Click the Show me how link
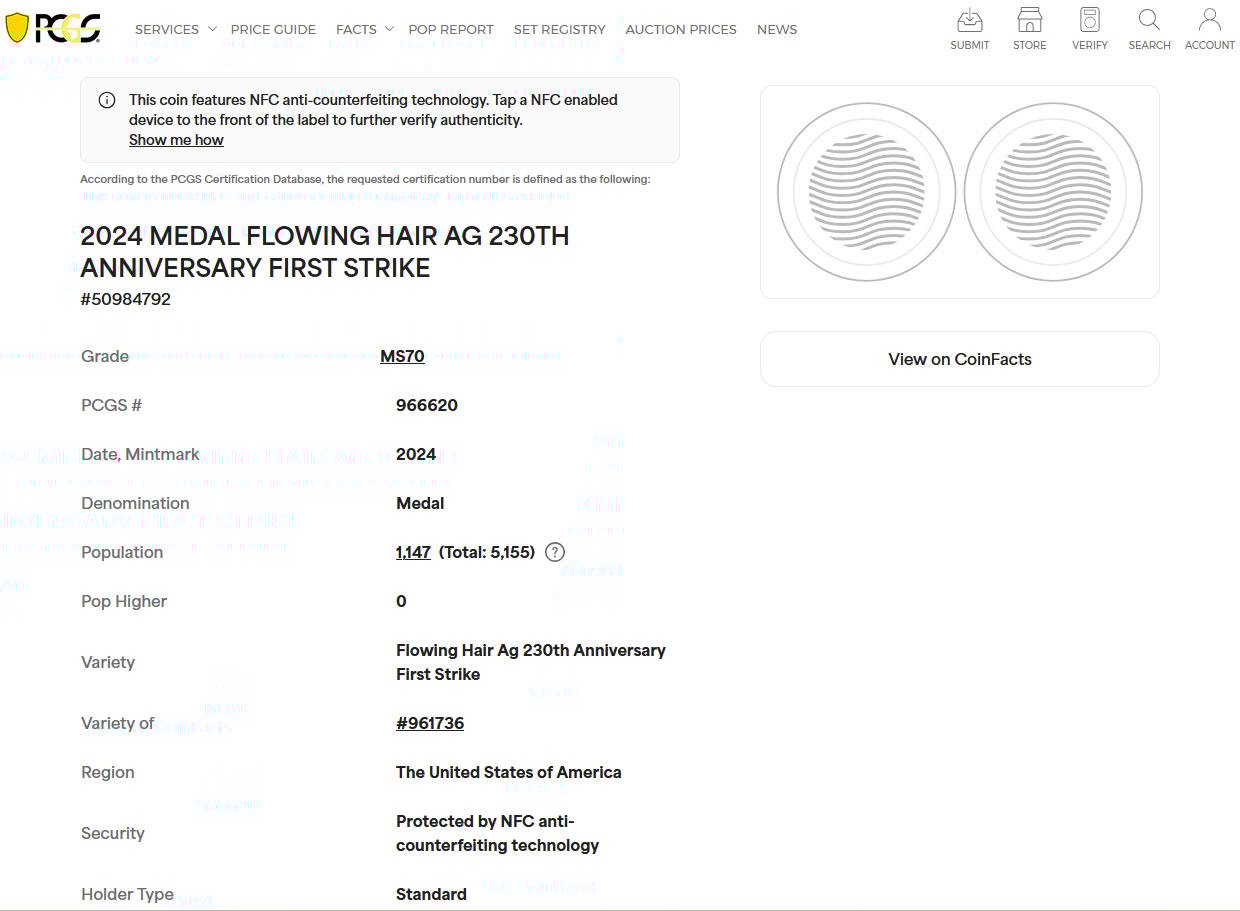 (x=176, y=140)
